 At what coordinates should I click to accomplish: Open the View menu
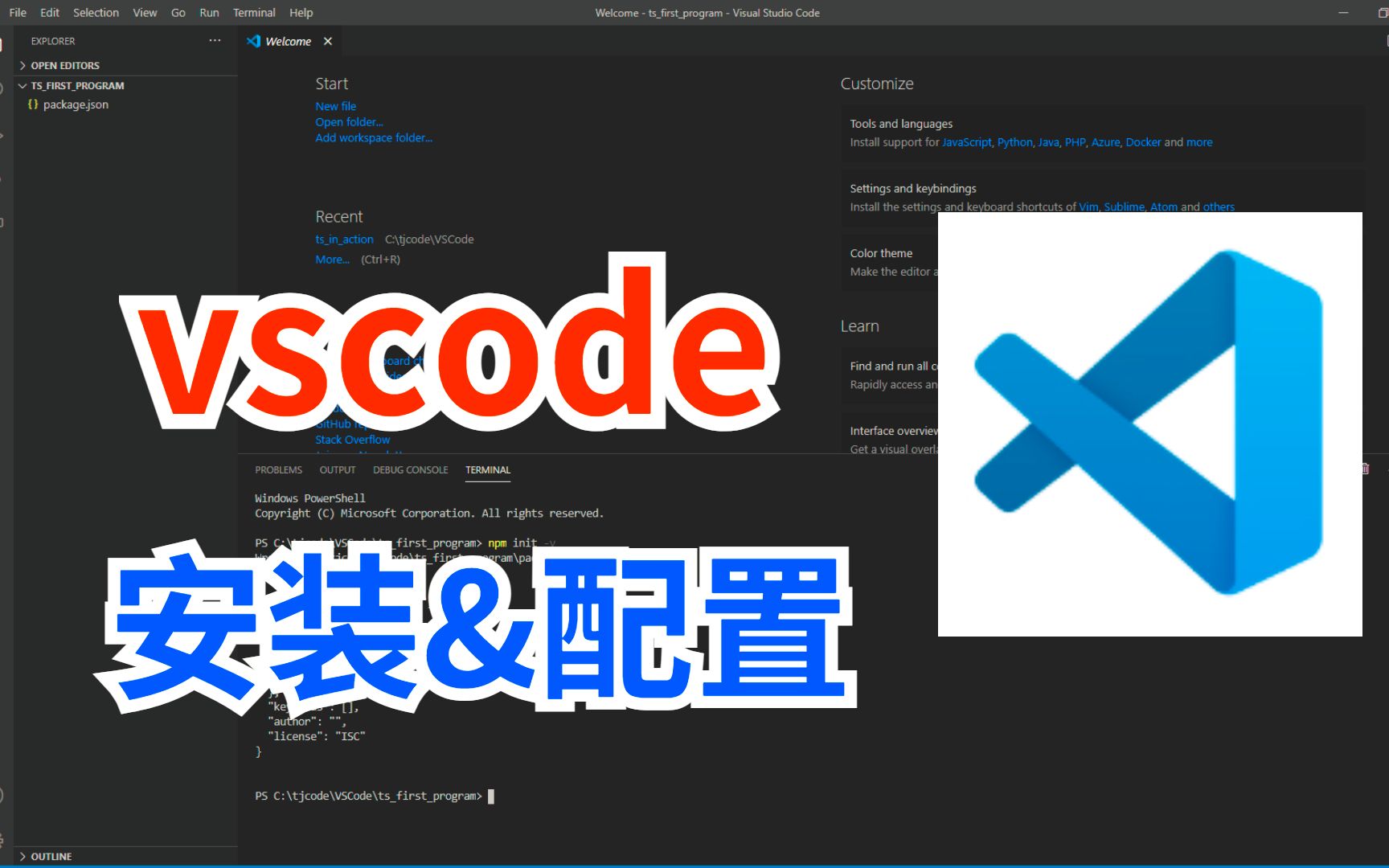[x=145, y=13]
